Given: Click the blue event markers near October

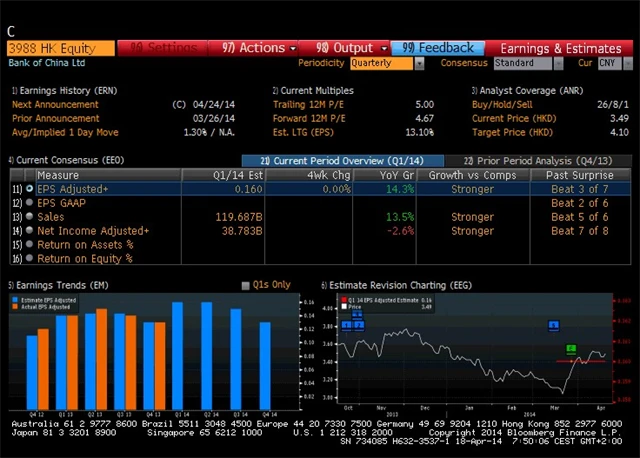Looking at the screenshot, I should point(353,322).
